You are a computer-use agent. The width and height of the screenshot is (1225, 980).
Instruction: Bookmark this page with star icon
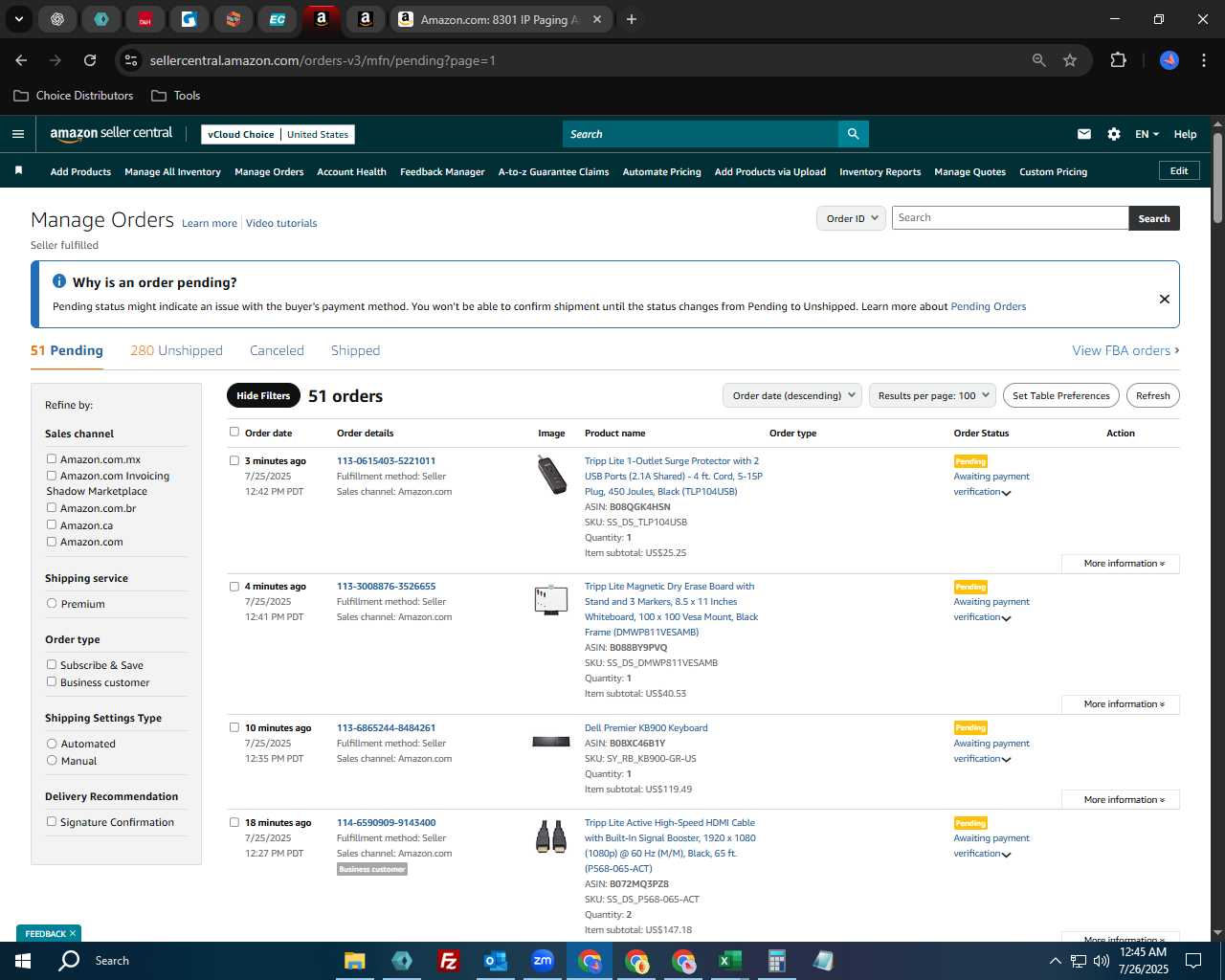tap(1070, 60)
